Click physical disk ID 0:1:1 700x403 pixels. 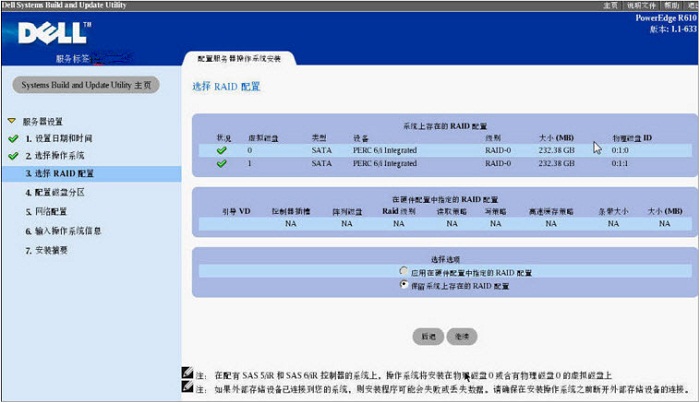(x=620, y=163)
